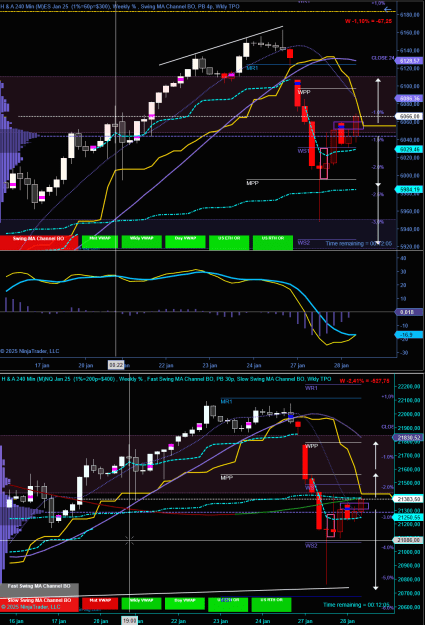This screenshot has width=425, height=625.
Task: Select the pink rectangle drawing on ES chart
Action: tap(324, 163)
